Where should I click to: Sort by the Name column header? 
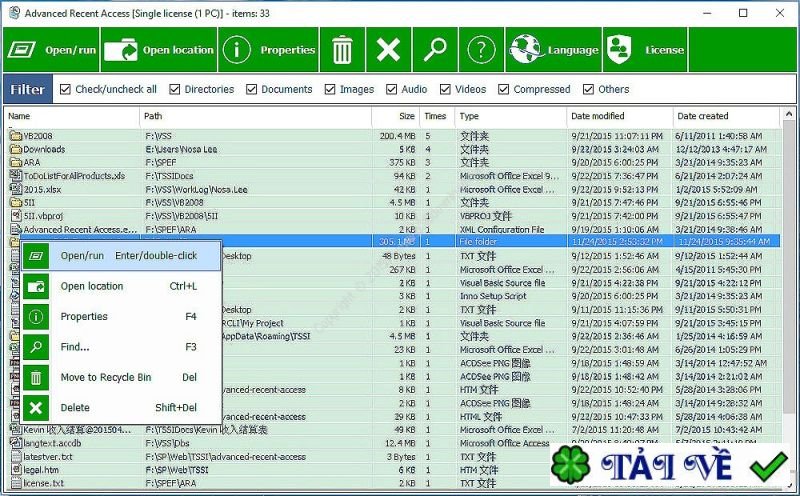pos(71,116)
